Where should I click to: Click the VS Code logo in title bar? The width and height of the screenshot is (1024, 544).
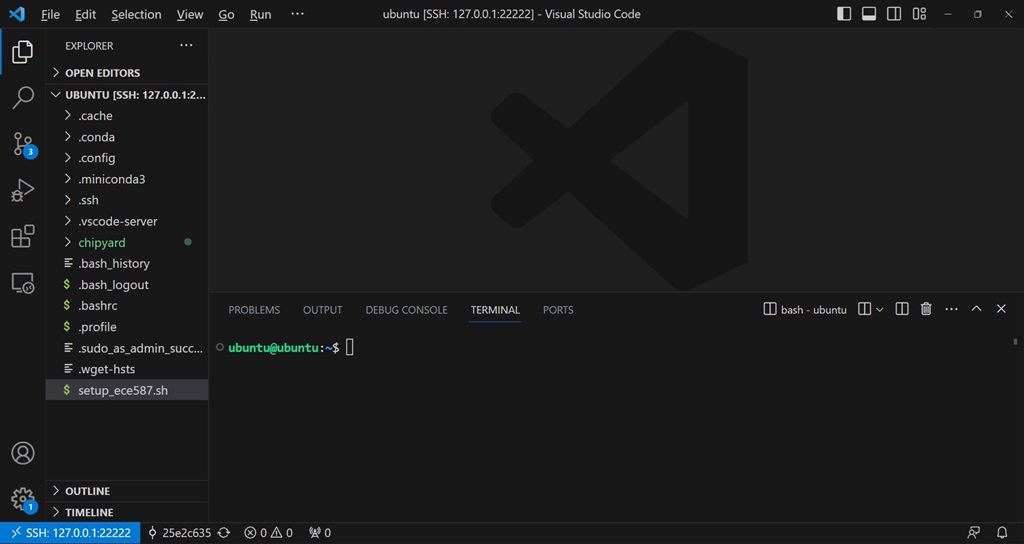pyautogui.click(x=17, y=14)
